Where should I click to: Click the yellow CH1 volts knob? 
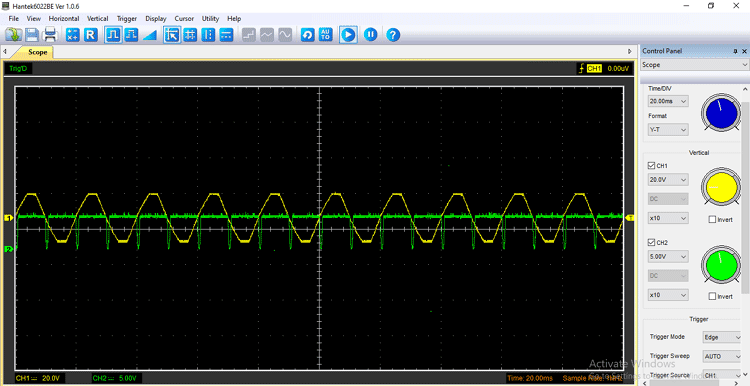coord(722,187)
